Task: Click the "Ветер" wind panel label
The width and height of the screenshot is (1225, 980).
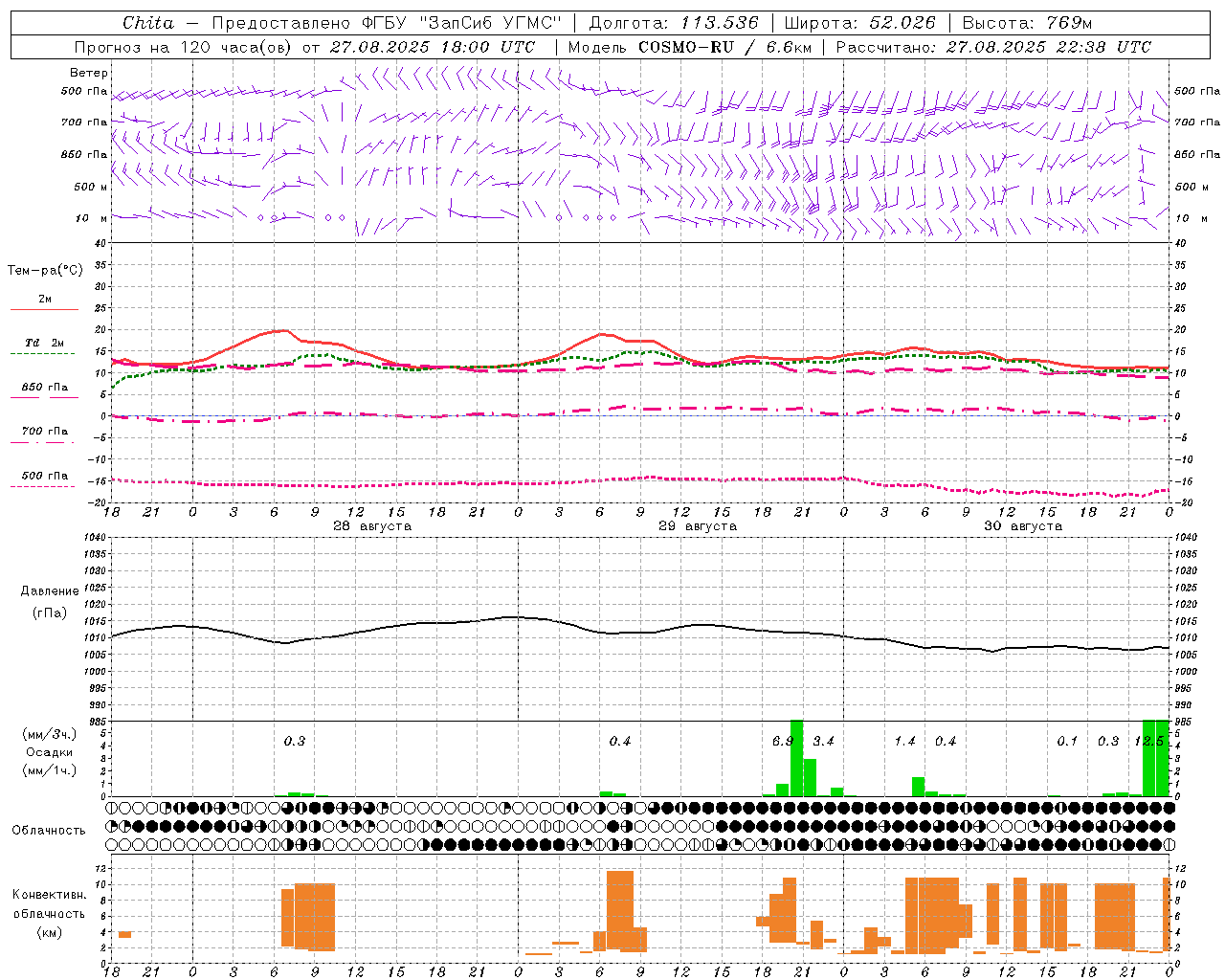Action: 89,73
